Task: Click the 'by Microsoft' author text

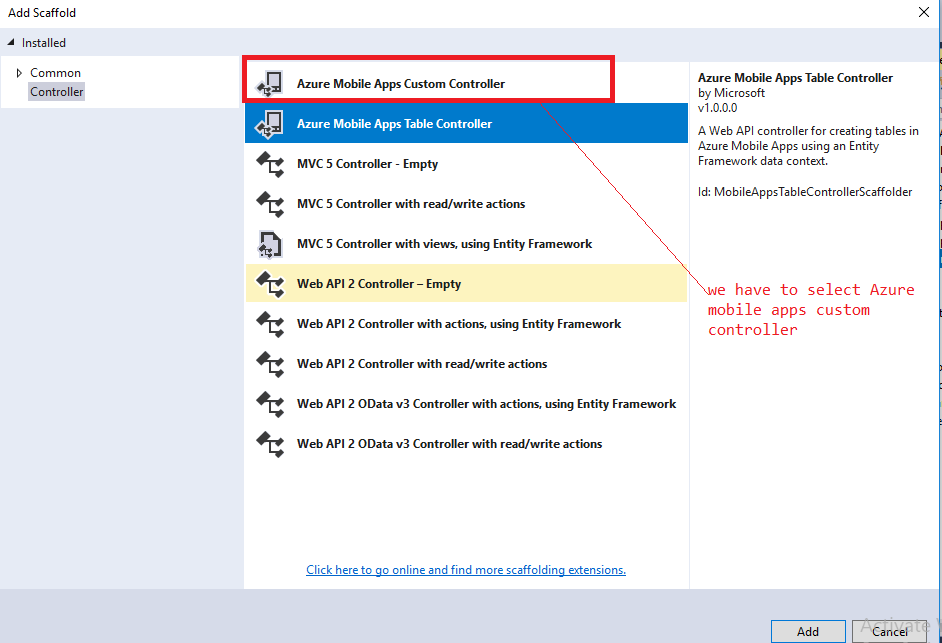Action: (x=731, y=93)
